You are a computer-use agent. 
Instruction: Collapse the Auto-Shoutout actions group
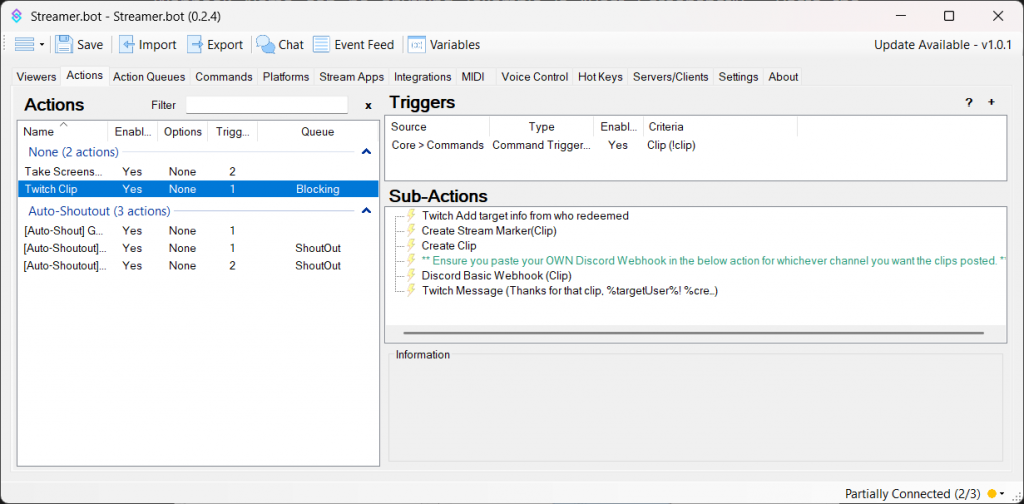coord(366,211)
